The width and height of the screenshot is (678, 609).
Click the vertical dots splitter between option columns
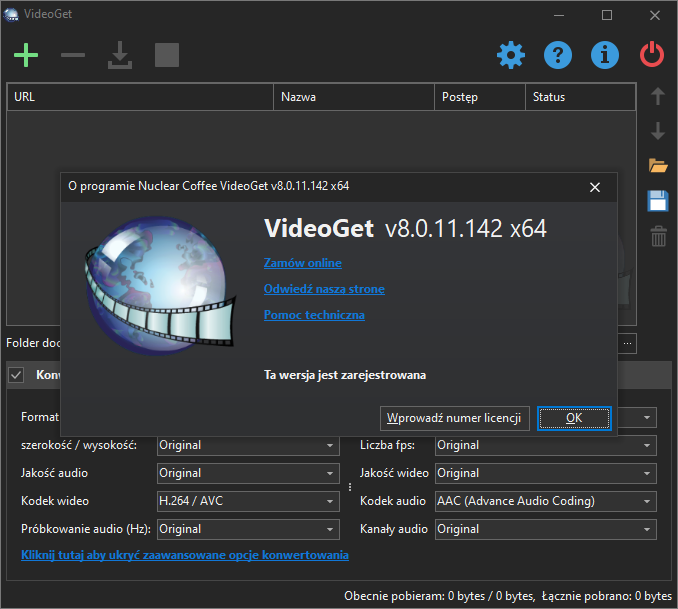pos(350,487)
